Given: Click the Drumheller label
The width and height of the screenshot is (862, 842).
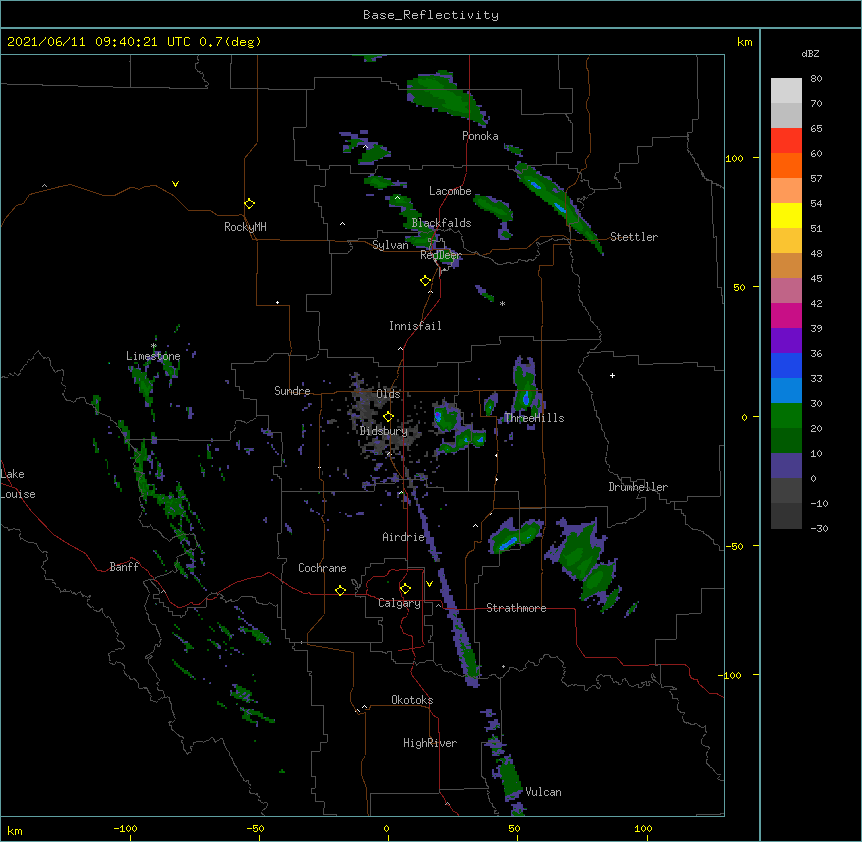Looking at the screenshot, I should [638, 487].
